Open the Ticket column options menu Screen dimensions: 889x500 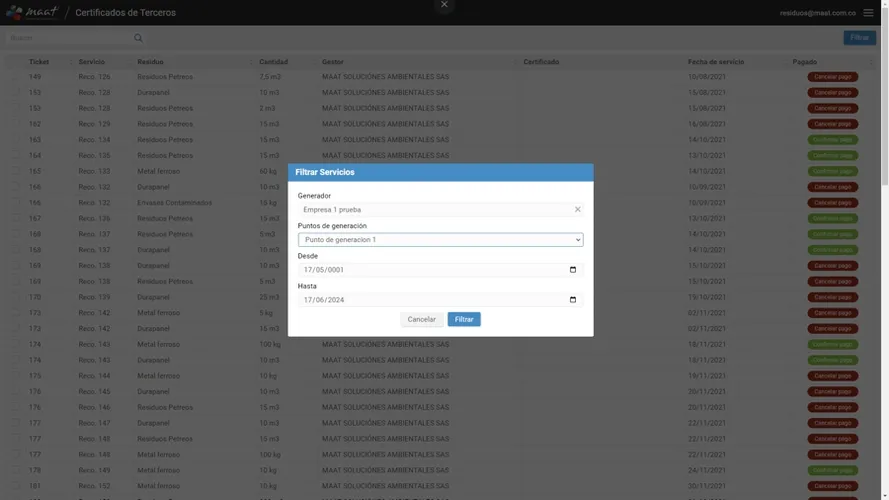tap(69, 62)
